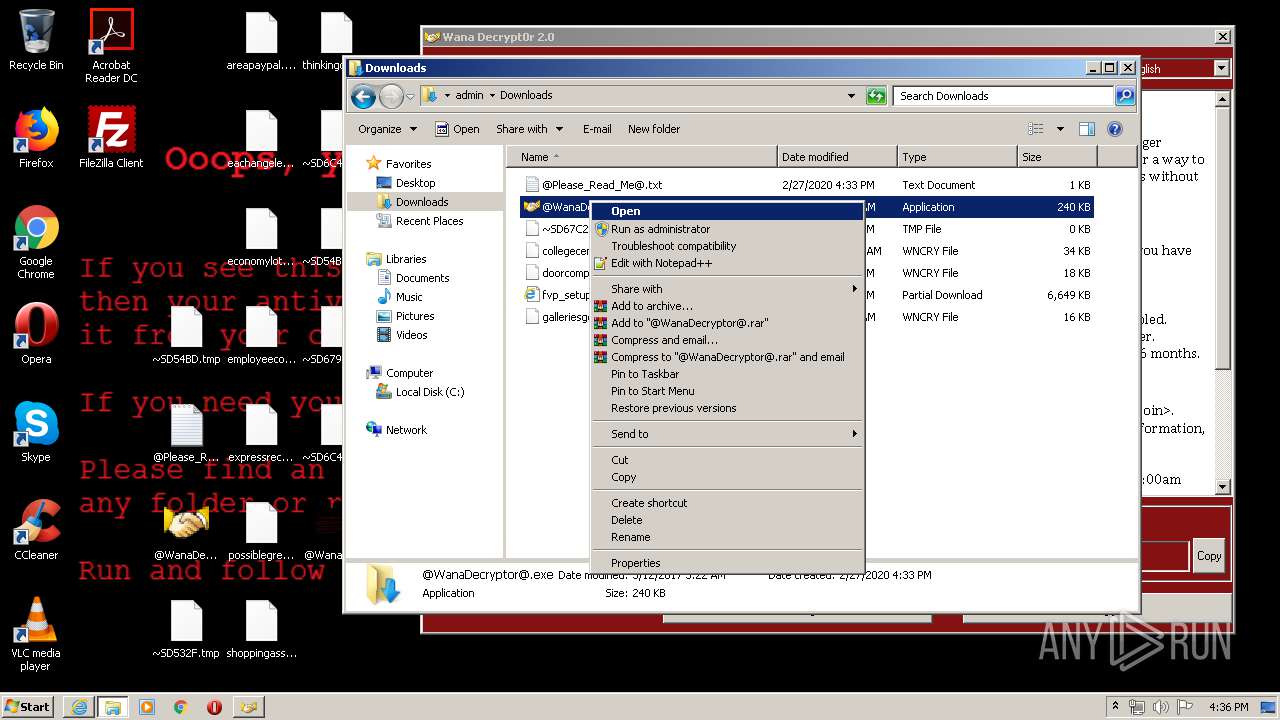Click Windows Media Player taskbar icon
The image size is (1280, 720).
pos(147,707)
